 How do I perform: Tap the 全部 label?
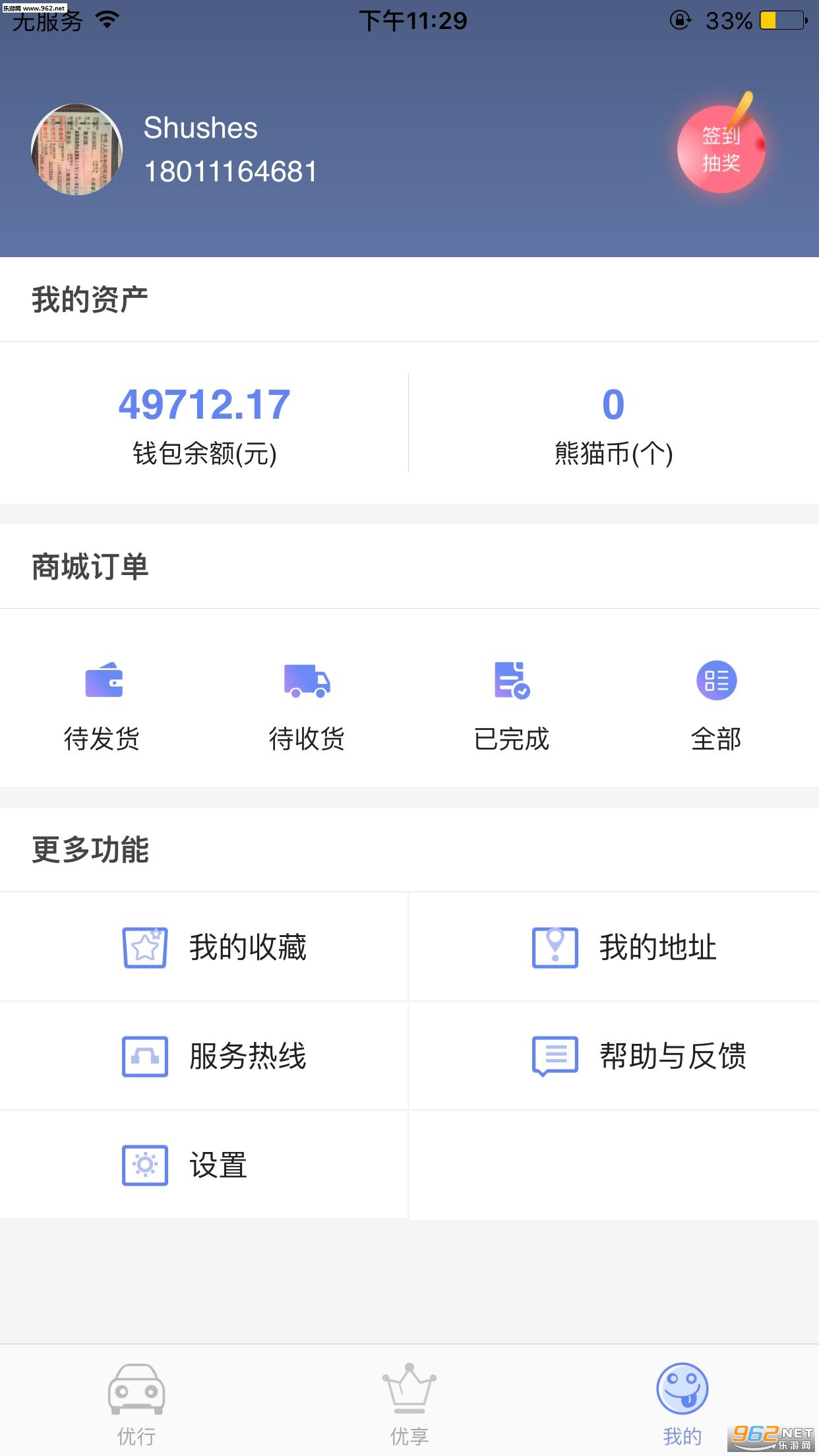point(717,739)
